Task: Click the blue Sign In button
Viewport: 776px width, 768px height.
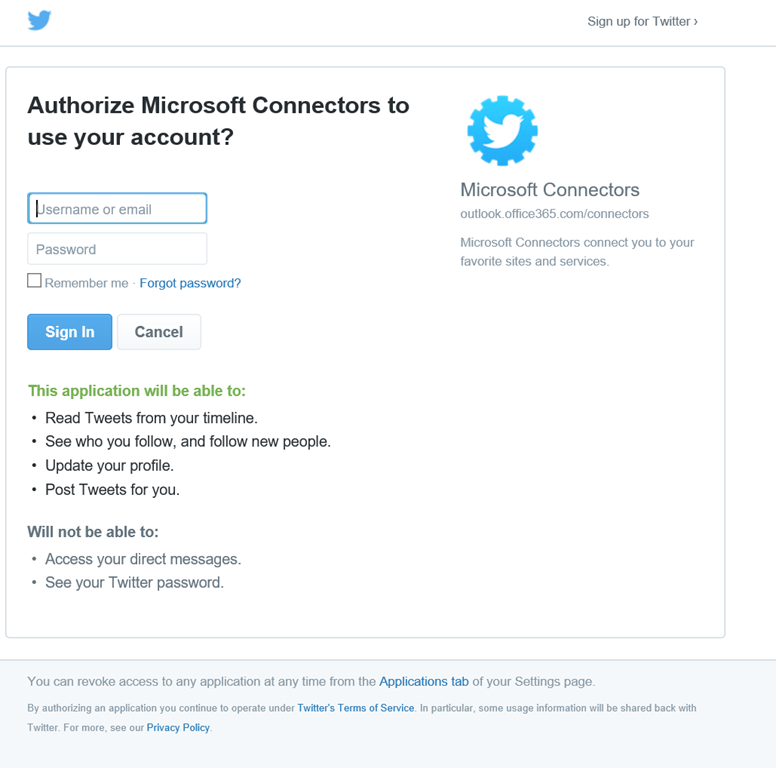Action: tap(70, 332)
